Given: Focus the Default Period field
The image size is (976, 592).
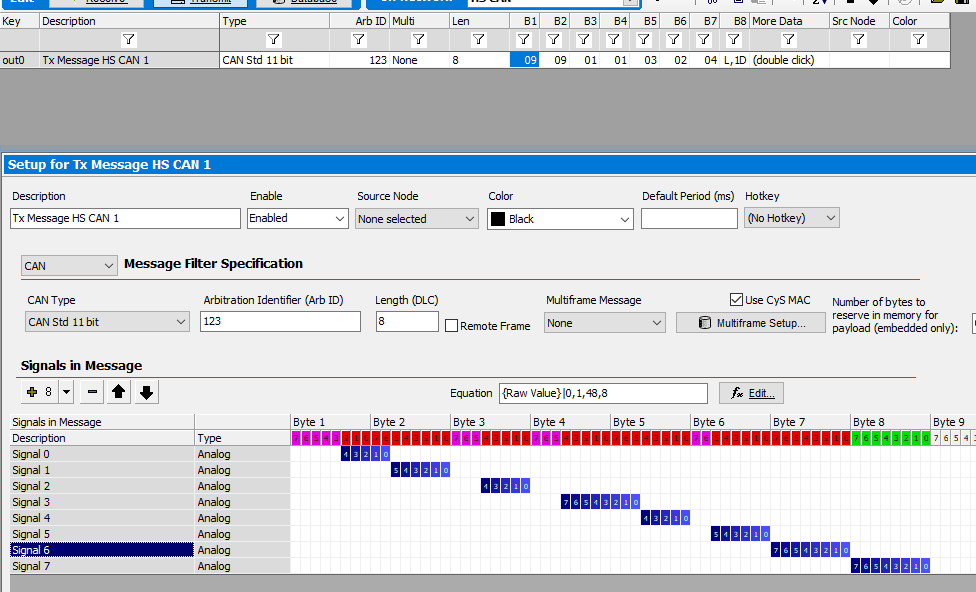Looking at the screenshot, I should [689, 218].
